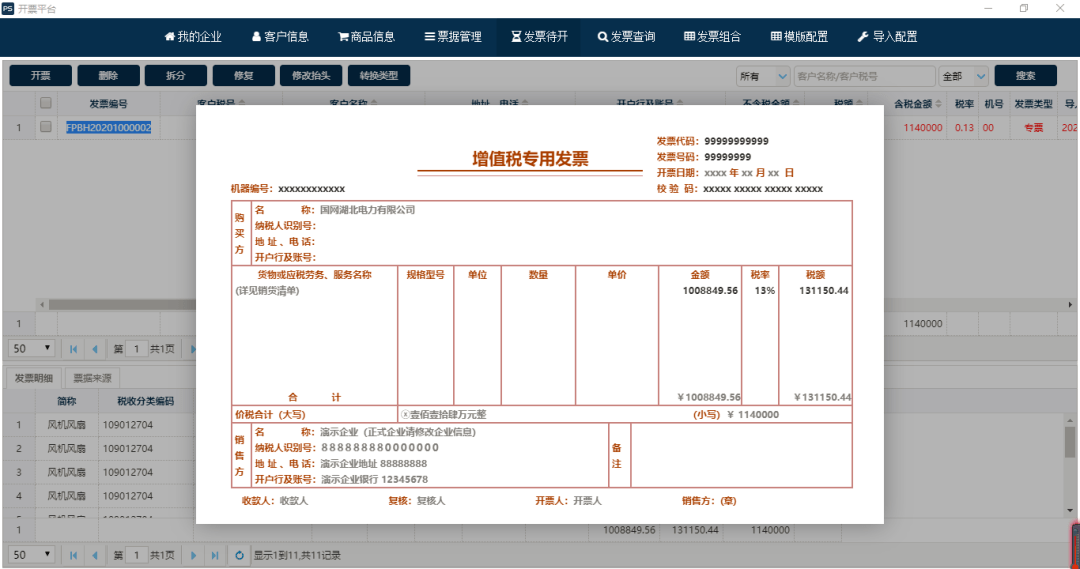Go to next page in lower pager
Viewport: 1080px width, 569px height.
pyautogui.click(x=194, y=555)
